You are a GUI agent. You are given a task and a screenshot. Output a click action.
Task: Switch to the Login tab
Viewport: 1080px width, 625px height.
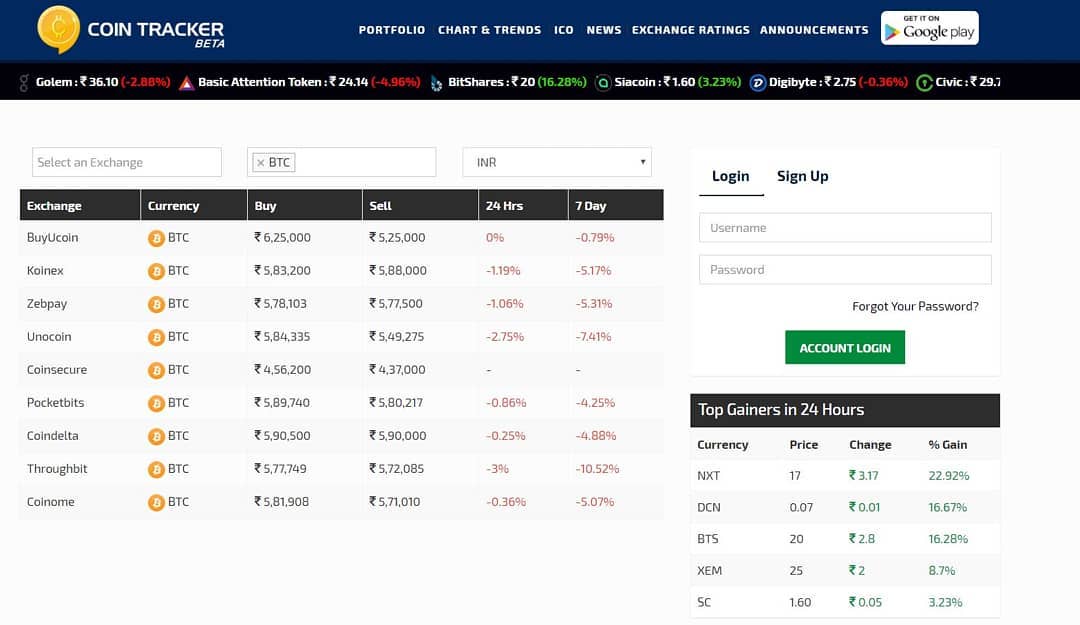pyautogui.click(x=731, y=176)
